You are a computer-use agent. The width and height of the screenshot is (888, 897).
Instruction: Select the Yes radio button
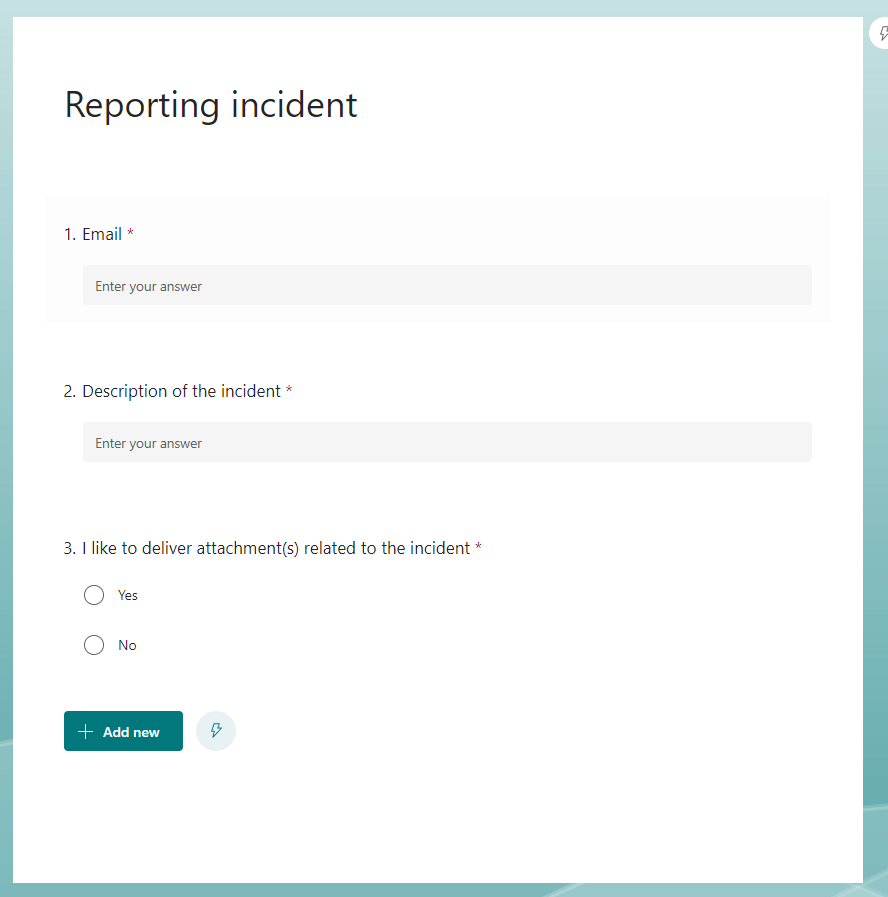pos(94,595)
